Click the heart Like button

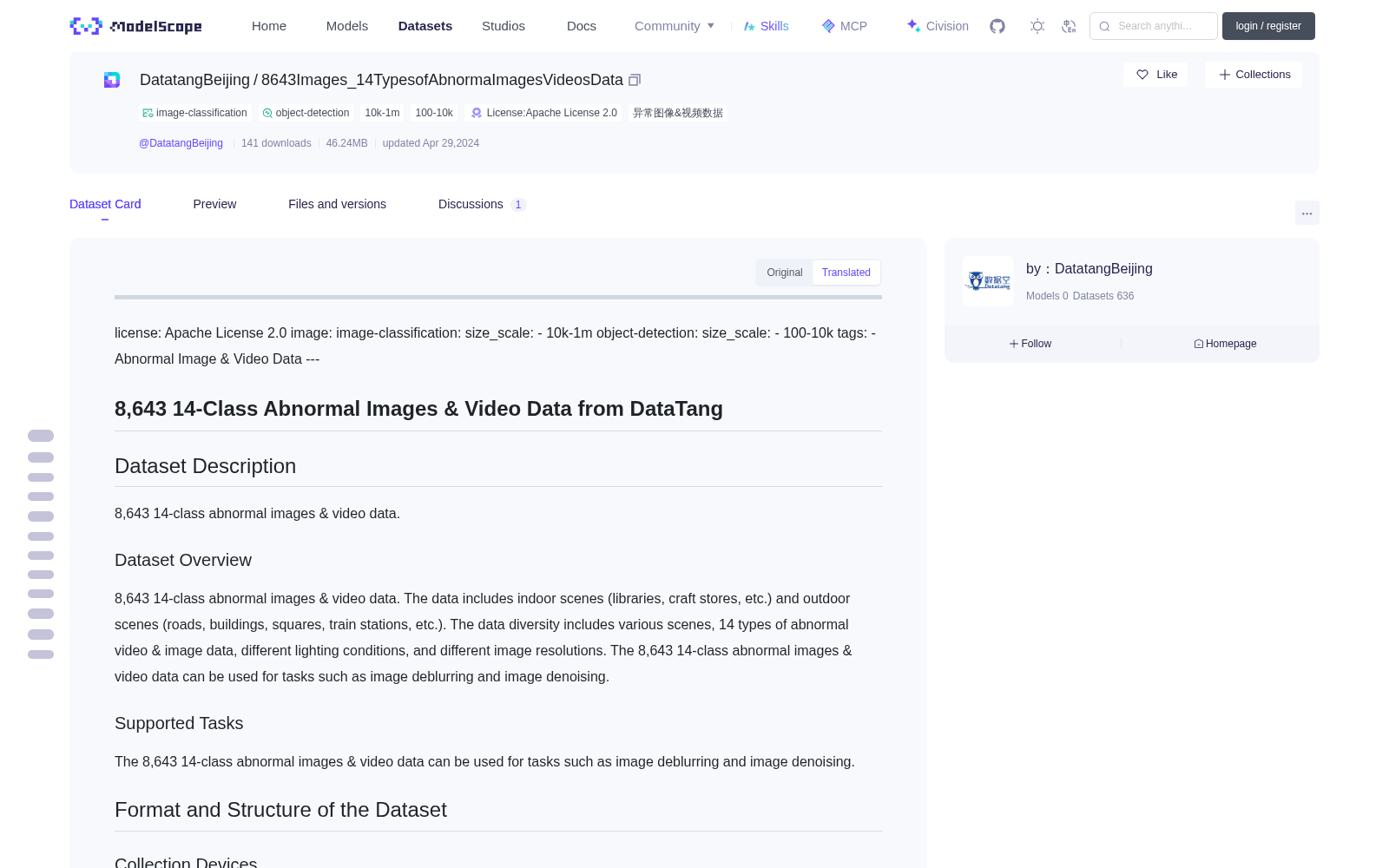tap(1155, 75)
